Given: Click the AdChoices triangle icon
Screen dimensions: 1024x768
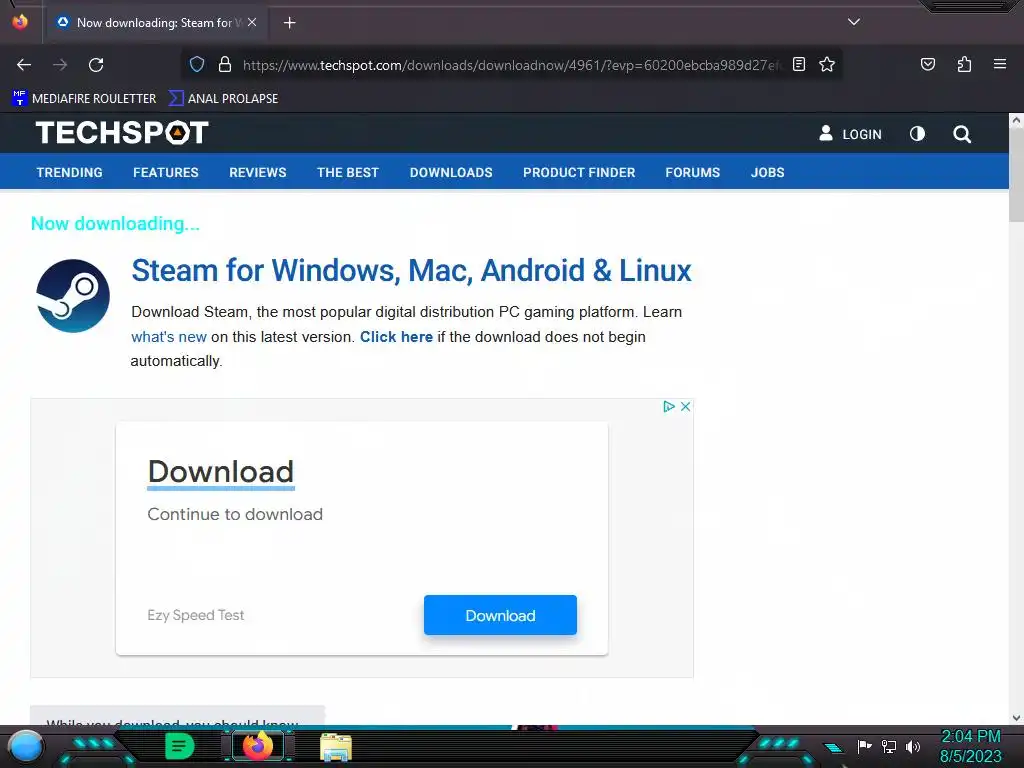Looking at the screenshot, I should tap(669, 406).
